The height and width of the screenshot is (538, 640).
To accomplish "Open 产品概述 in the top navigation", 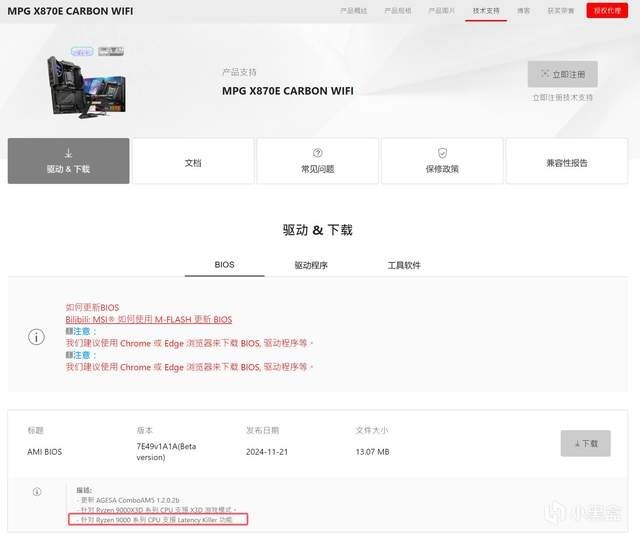I will 354,11.
